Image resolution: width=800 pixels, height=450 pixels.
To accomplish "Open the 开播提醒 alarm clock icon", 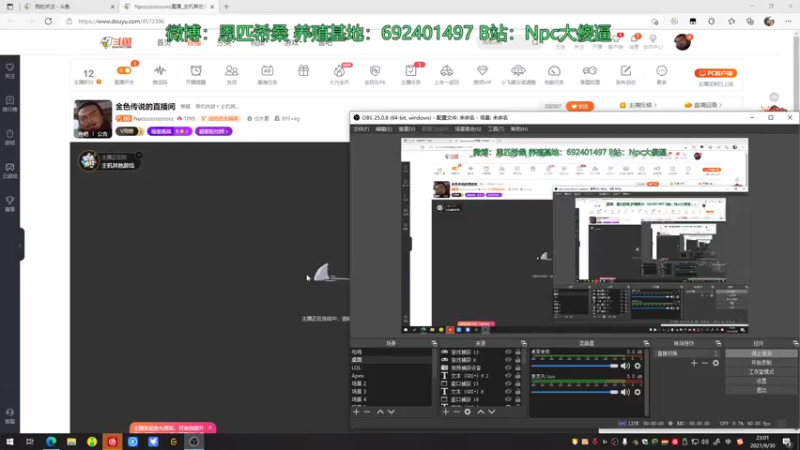I will (195, 70).
